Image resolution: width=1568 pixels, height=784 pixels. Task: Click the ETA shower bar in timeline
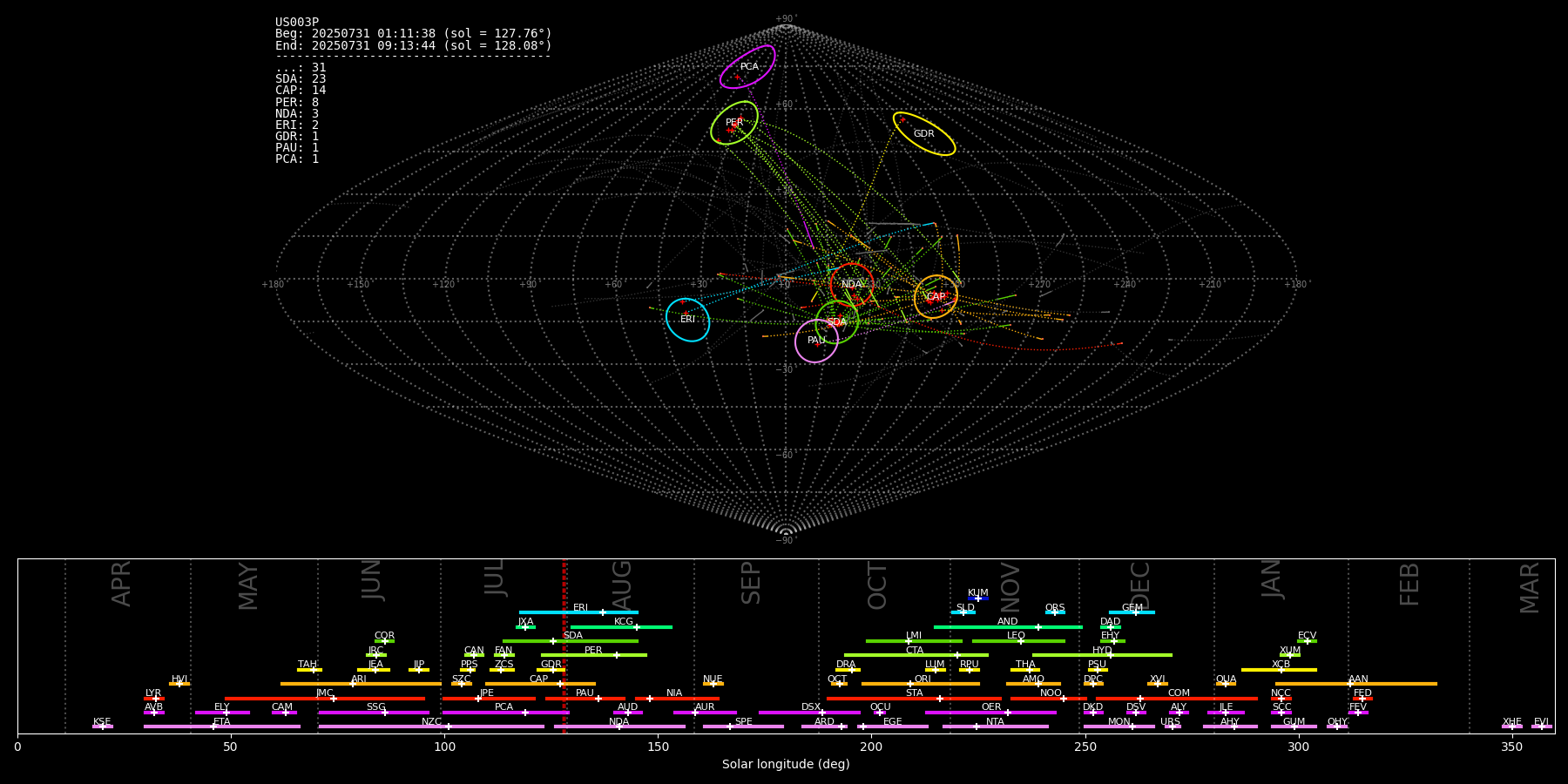tap(222, 727)
